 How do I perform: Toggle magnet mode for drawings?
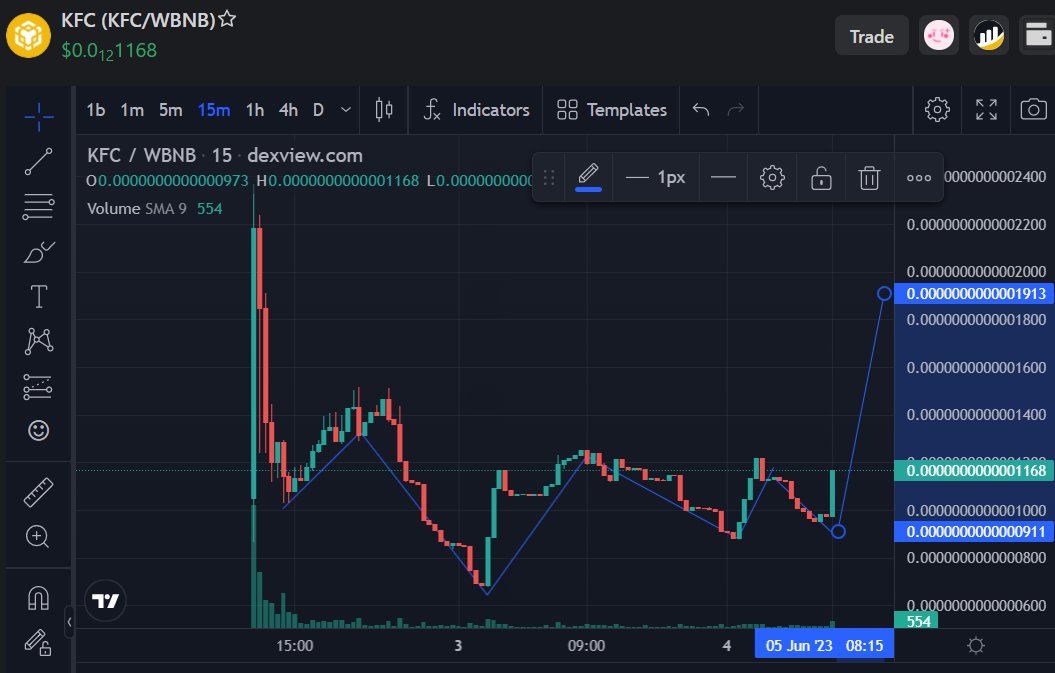38,598
